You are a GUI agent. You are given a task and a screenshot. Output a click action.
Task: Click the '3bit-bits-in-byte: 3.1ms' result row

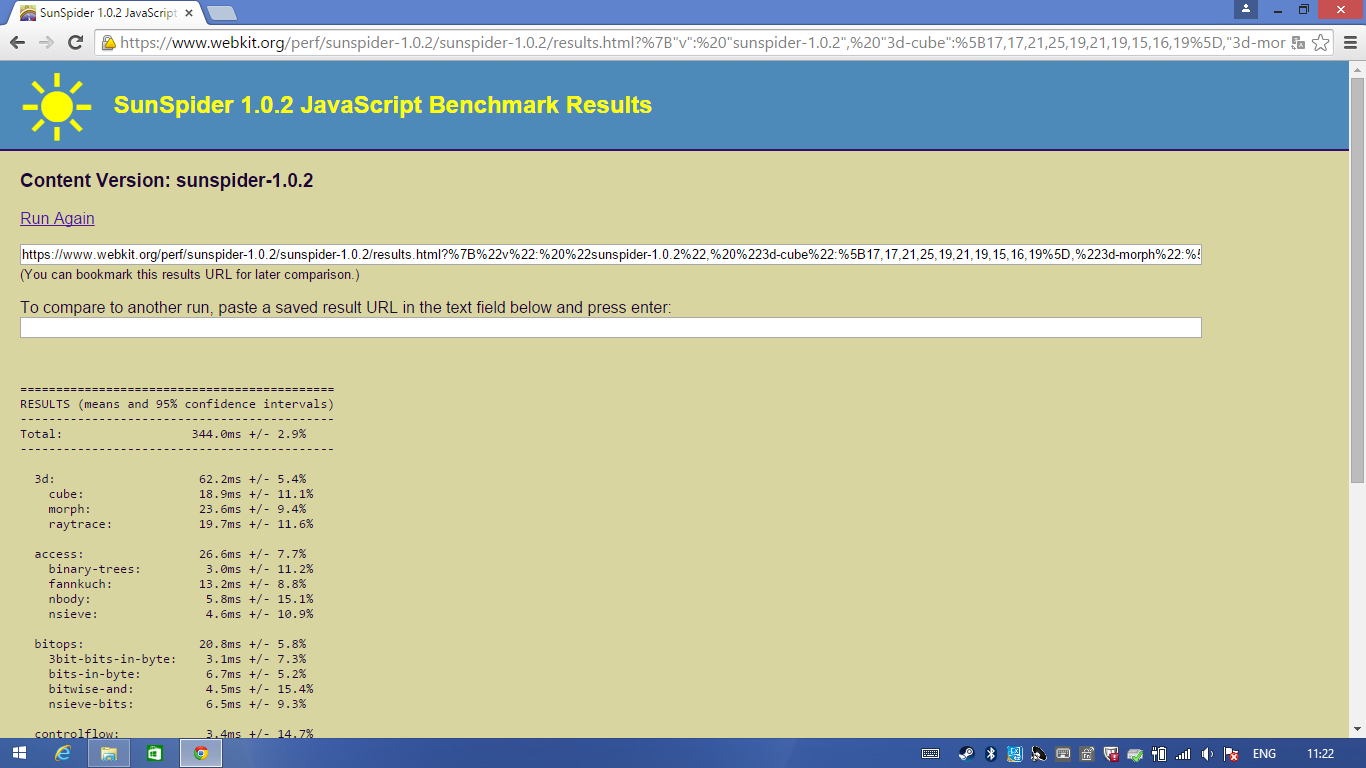[x=177, y=659]
